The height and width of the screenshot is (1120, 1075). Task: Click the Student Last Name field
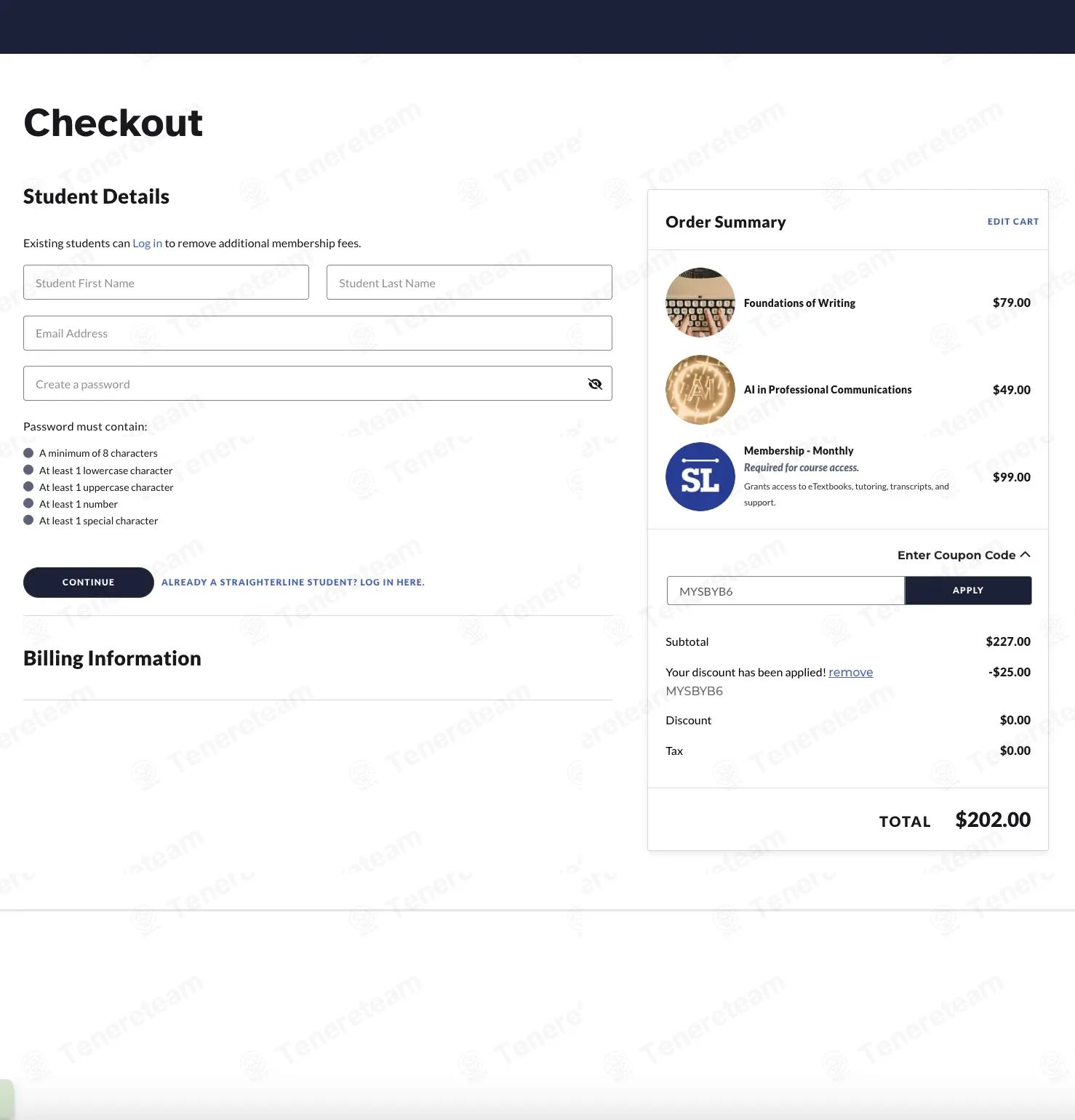click(x=469, y=282)
